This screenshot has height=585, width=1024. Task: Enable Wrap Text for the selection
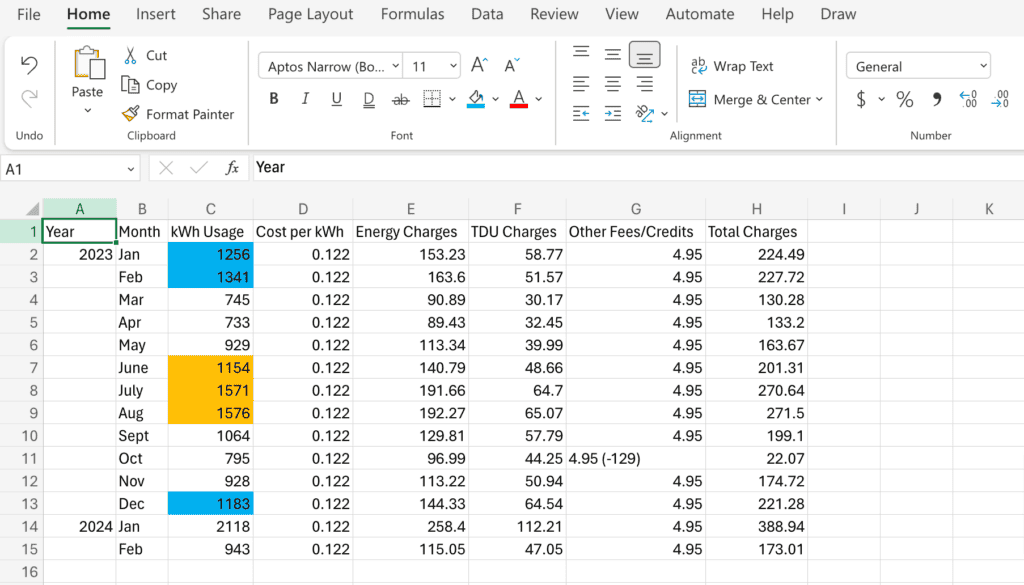coord(731,65)
